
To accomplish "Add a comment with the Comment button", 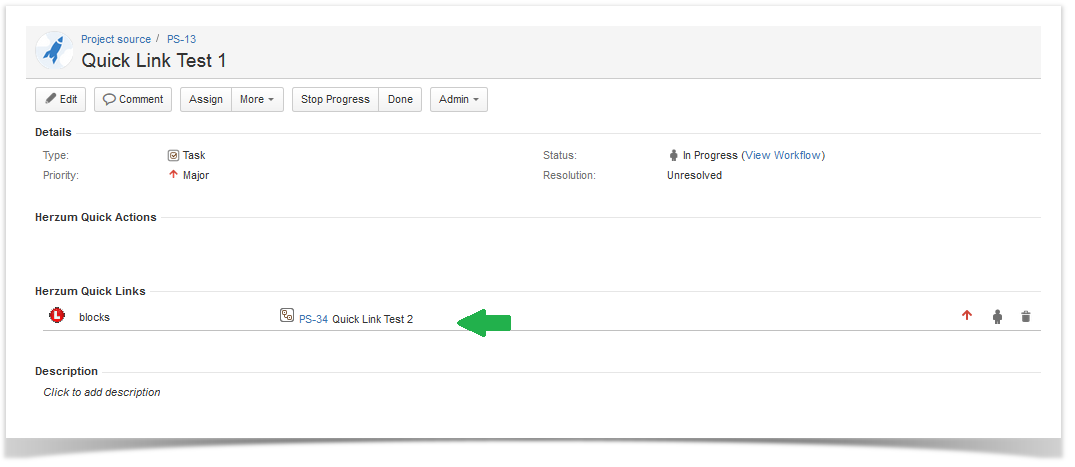I will (133, 100).
